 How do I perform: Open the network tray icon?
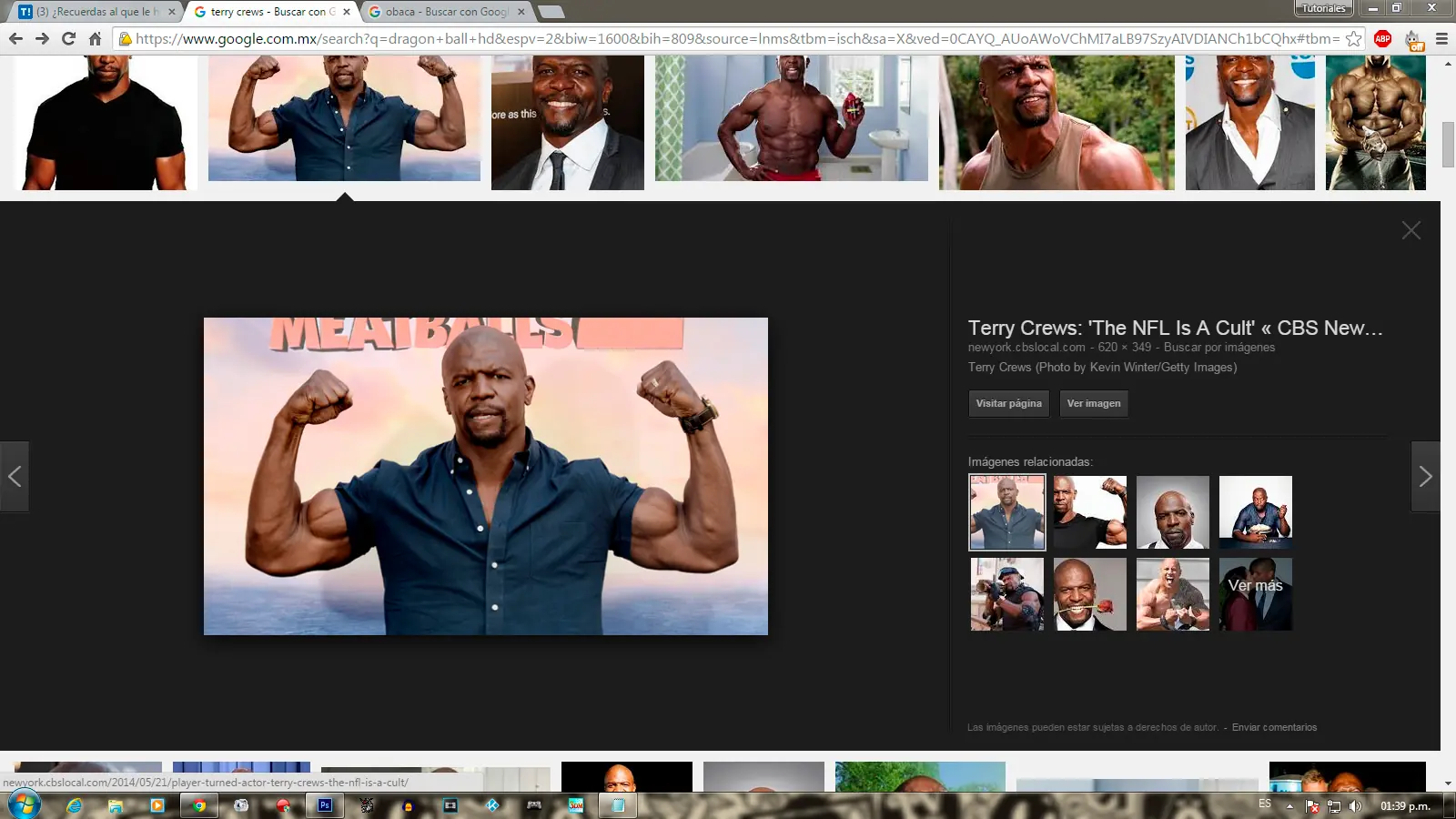tap(1334, 805)
